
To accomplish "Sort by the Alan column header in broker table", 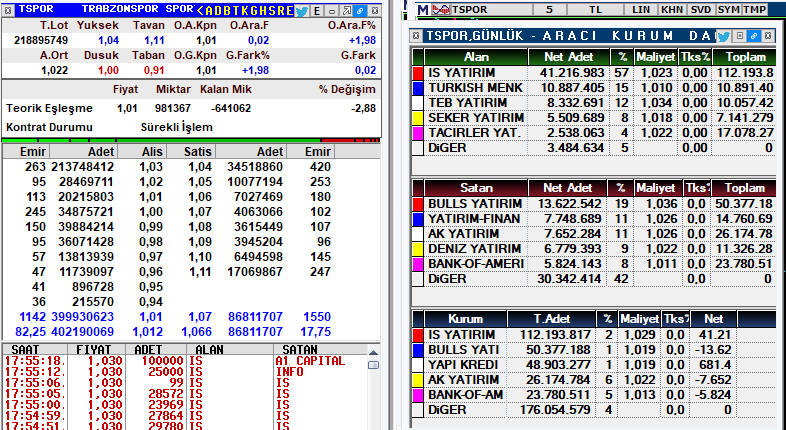I will tap(476, 57).
